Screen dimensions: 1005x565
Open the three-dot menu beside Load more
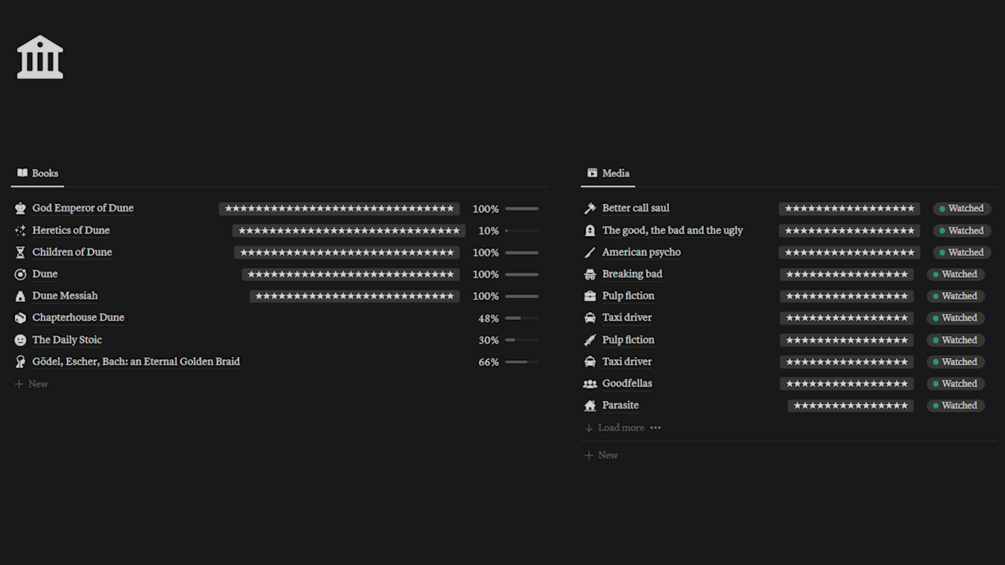pyautogui.click(x=656, y=428)
